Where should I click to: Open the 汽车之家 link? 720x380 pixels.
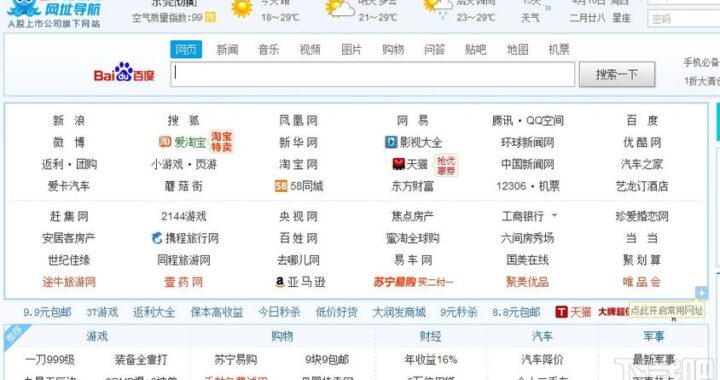click(x=642, y=164)
